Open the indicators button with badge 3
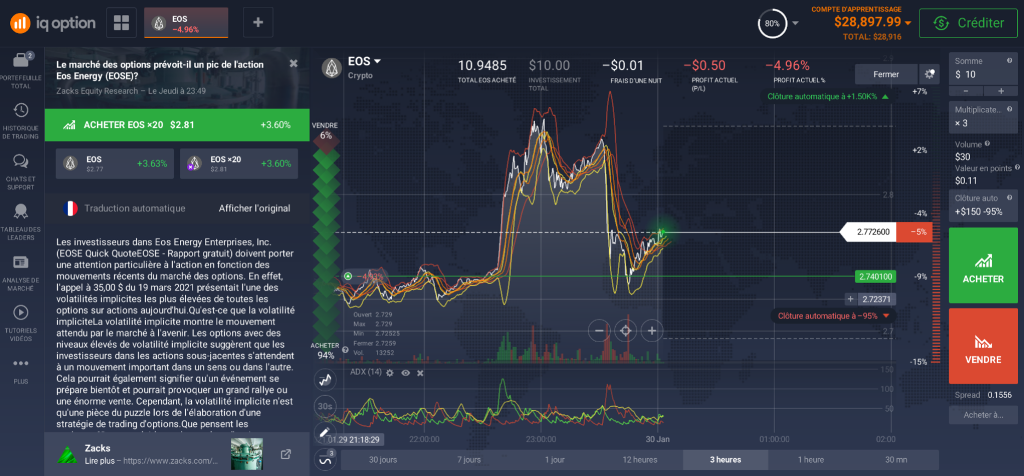This screenshot has height=476, width=1024. click(325, 458)
